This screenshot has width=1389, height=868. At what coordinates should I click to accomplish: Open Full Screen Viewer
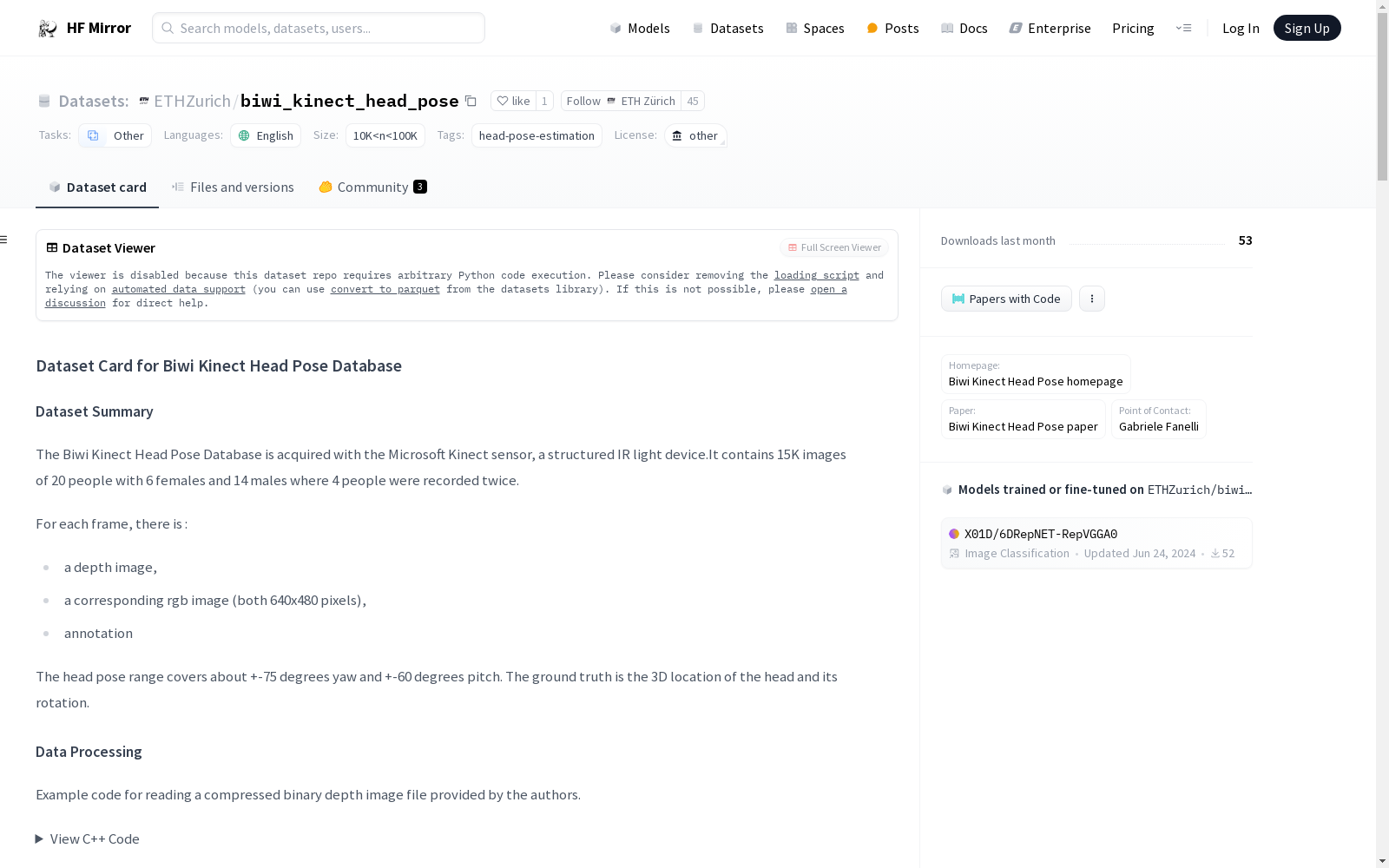(x=834, y=247)
